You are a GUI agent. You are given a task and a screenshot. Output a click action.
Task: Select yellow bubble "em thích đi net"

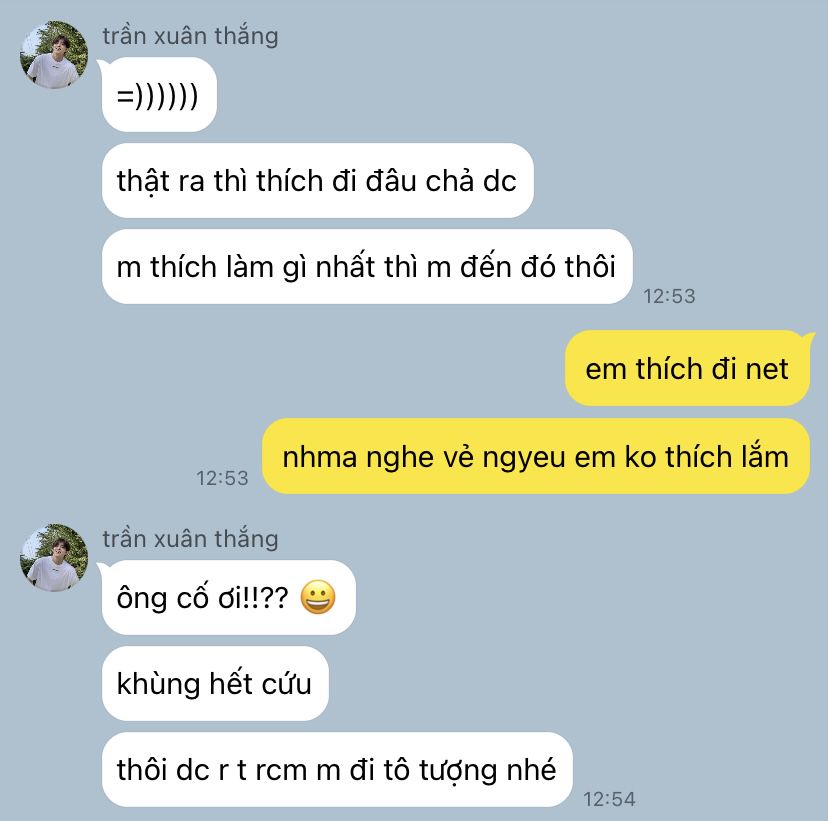click(688, 368)
